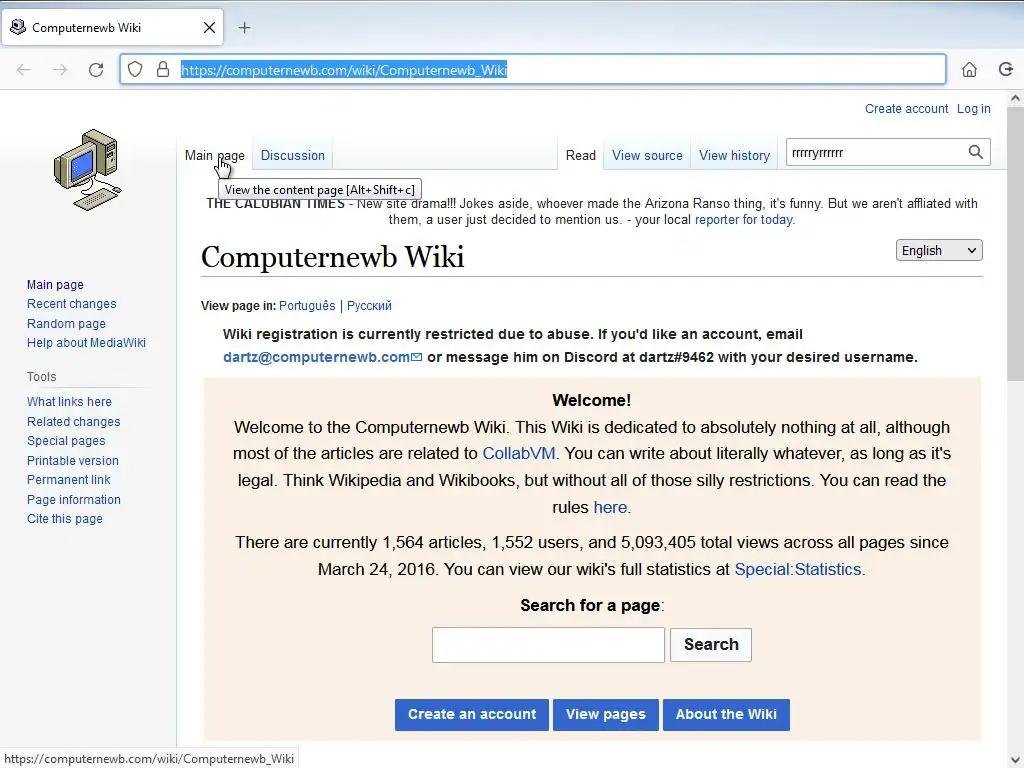This screenshot has width=1024, height=768.
Task: Open Special:Statistics link
Action: click(x=798, y=569)
